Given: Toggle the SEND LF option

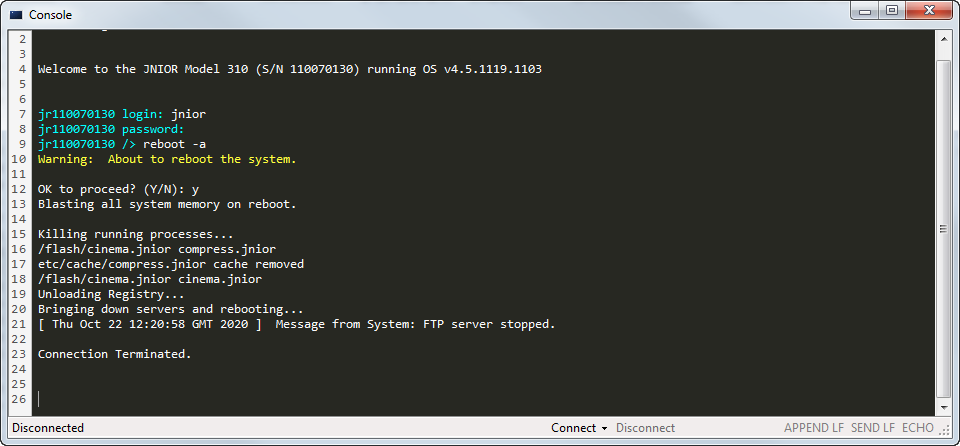Looking at the screenshot, I should click(x=873, y=428).
